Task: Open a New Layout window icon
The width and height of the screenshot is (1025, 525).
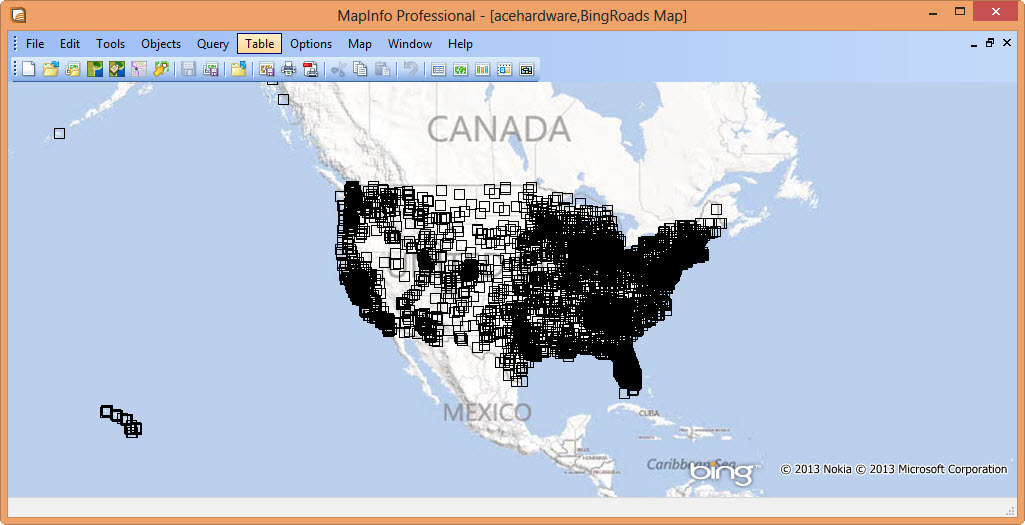Action: pos(504,69)
